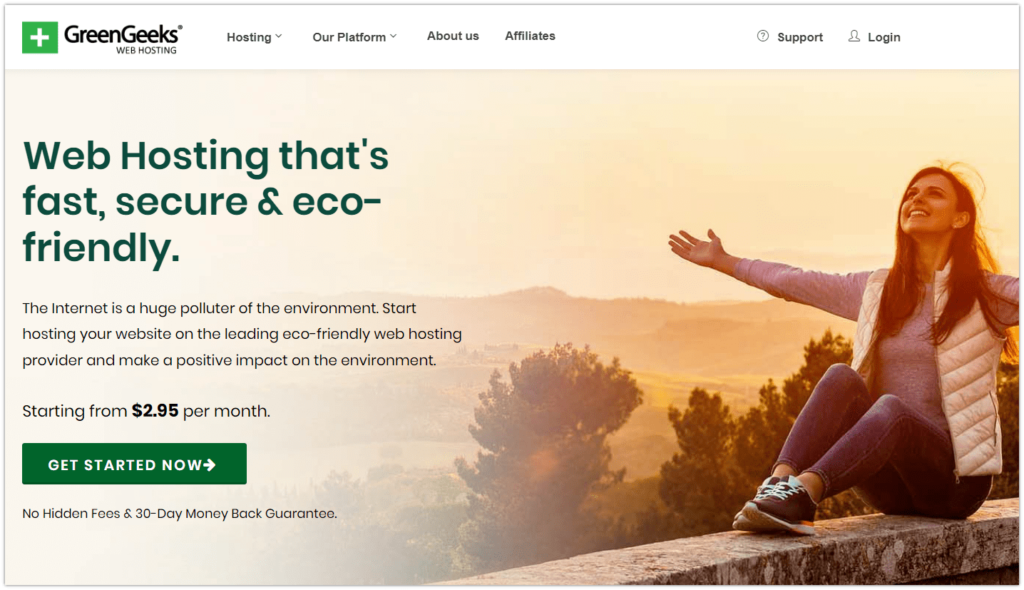Screen dimensions: 1024x590
Task: Click the woman's sneaker in hero photo
Action: coord(776,505)
